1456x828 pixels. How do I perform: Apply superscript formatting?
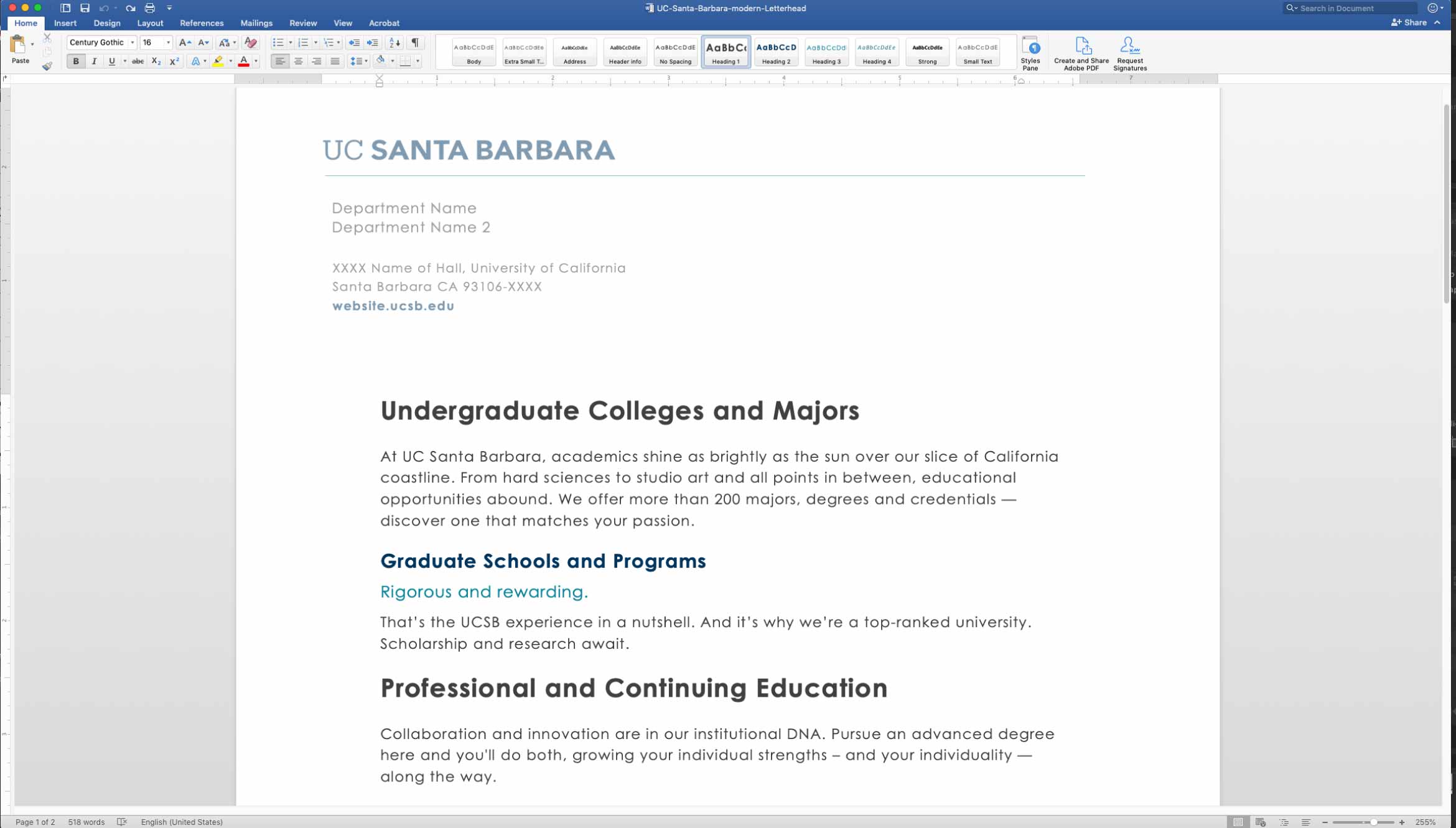point(174,61)
